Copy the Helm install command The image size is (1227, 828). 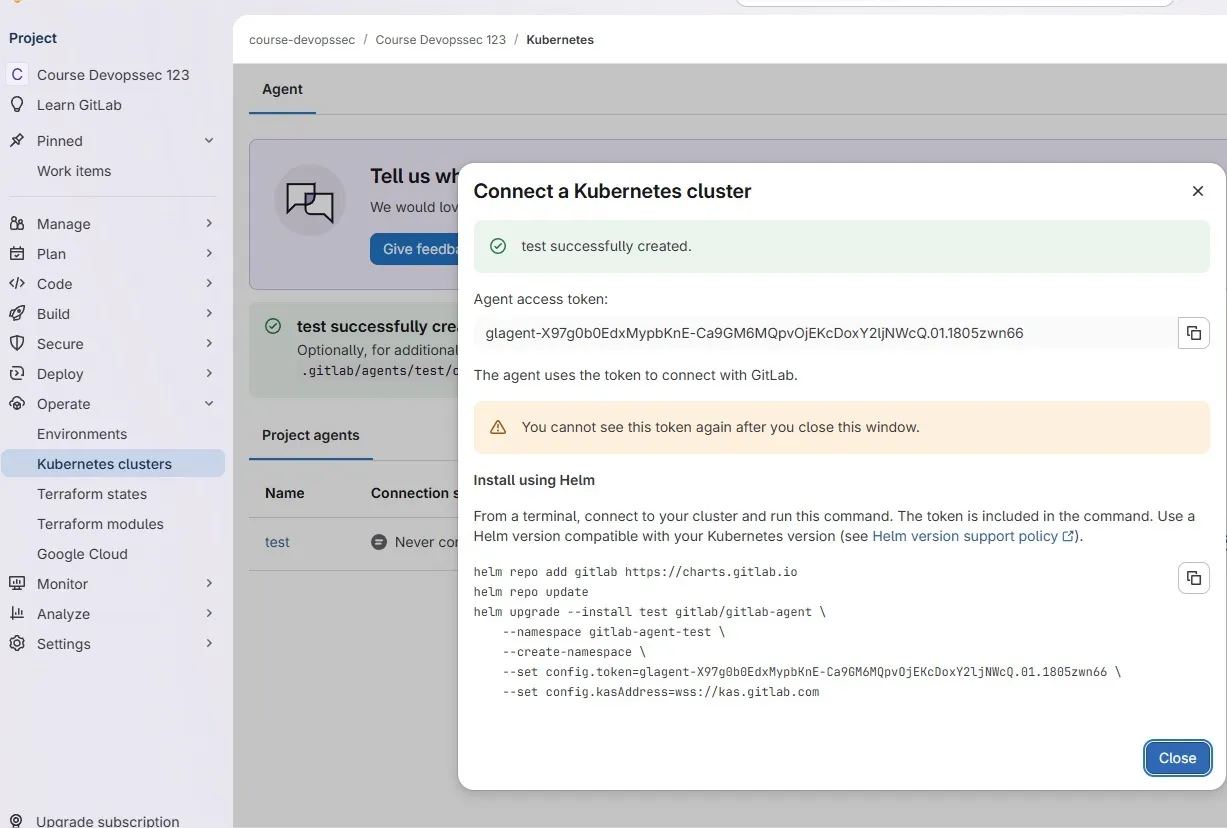click(1193, 578)
